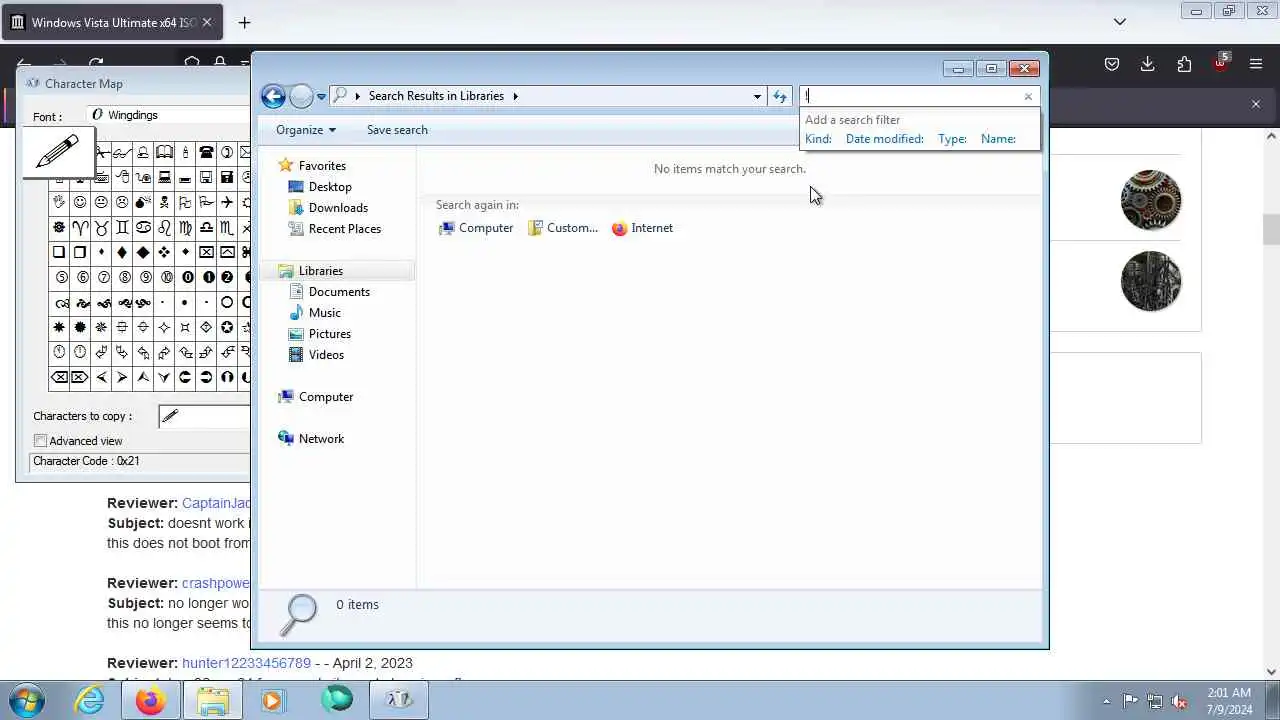Search again in Computer

coord(476,228)
